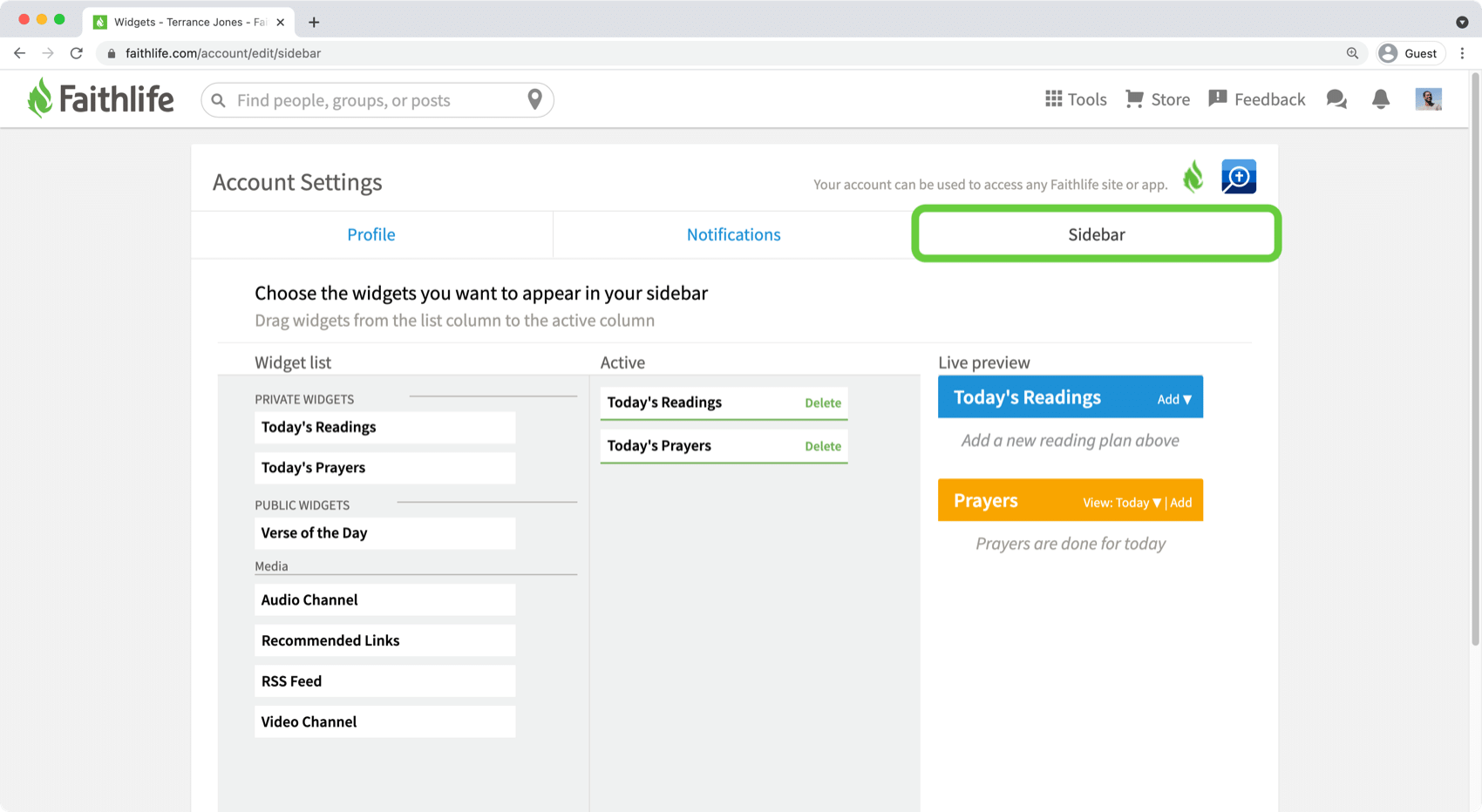Click the Feedback button
Image resolution: width=1482 pixels, height=812 pixels.
(1257, 99)
